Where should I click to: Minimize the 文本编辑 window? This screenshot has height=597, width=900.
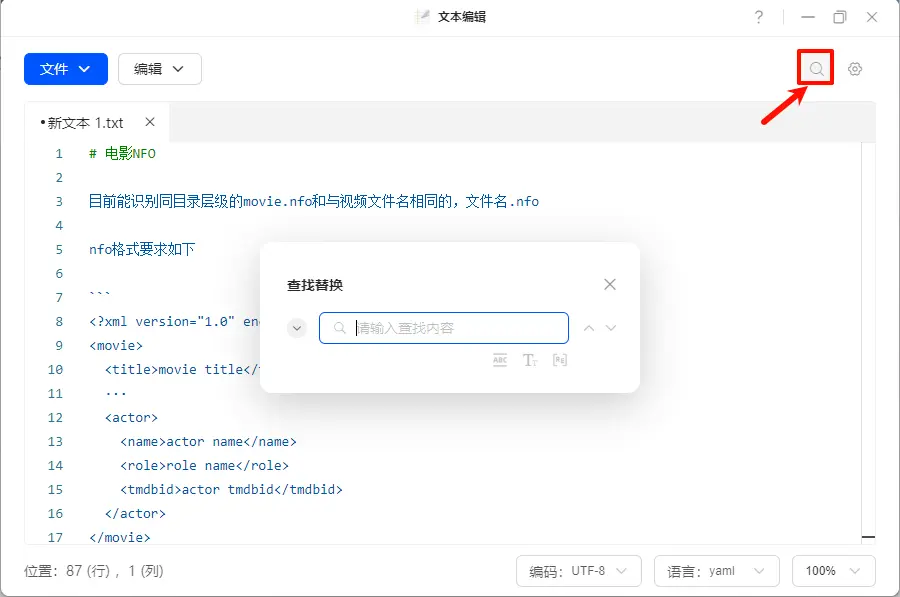point(808,17)
